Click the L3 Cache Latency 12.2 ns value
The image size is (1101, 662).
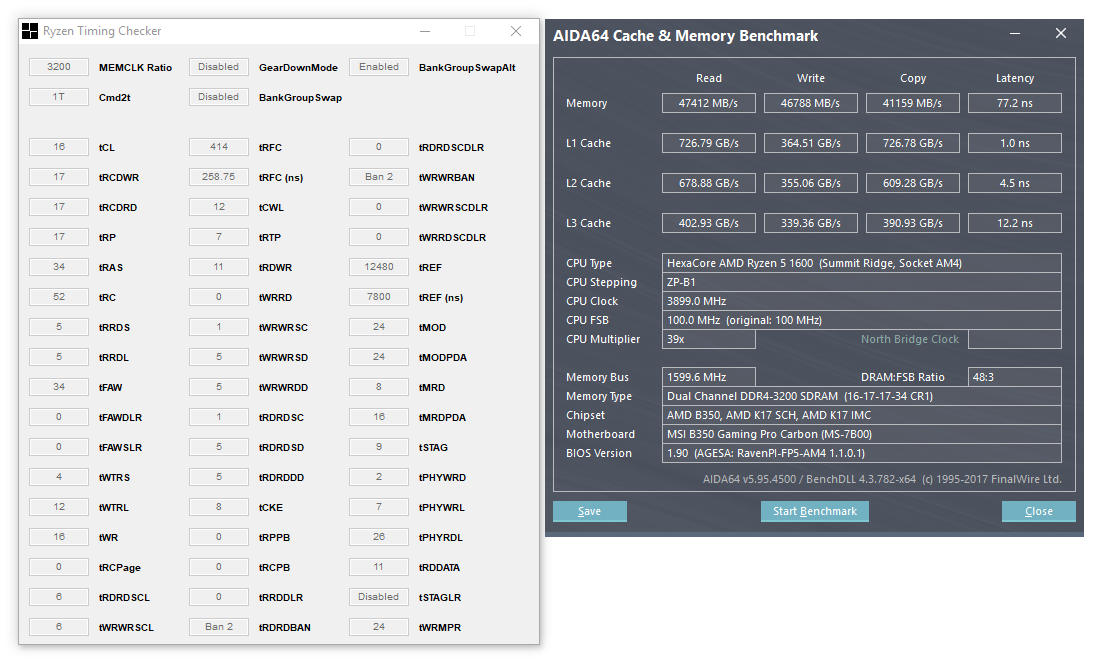[1015, 223]
